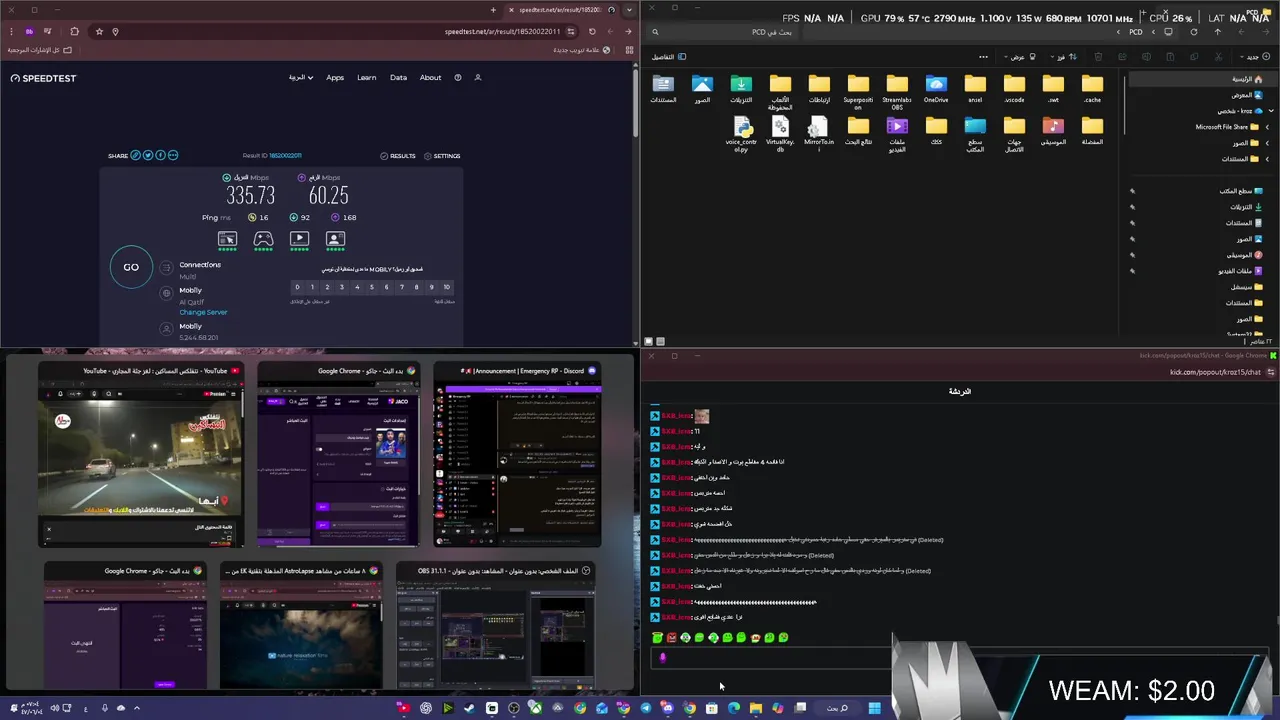This screenshot has height=720, width=1280.
Task: Open the About menu on Speedtest
Action: click(x=430, y=77)
